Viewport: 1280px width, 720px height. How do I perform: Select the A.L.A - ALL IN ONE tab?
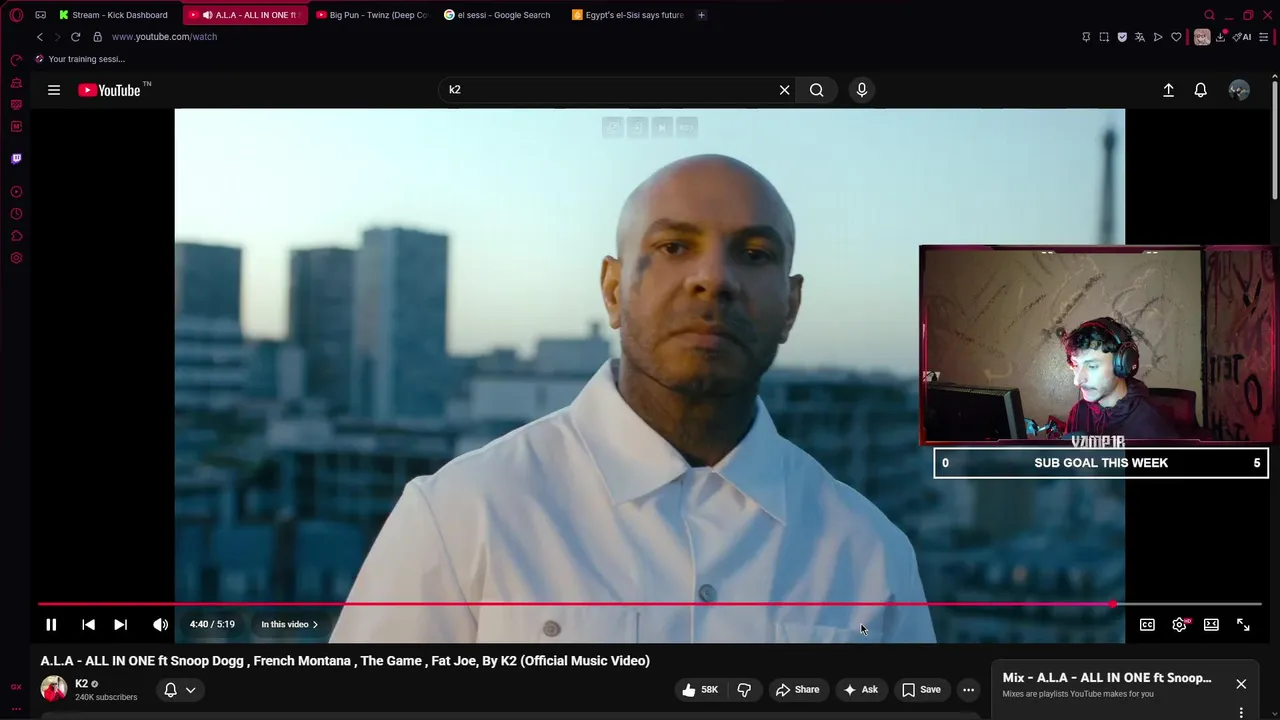pyautogui.click(x=245, y=15)
